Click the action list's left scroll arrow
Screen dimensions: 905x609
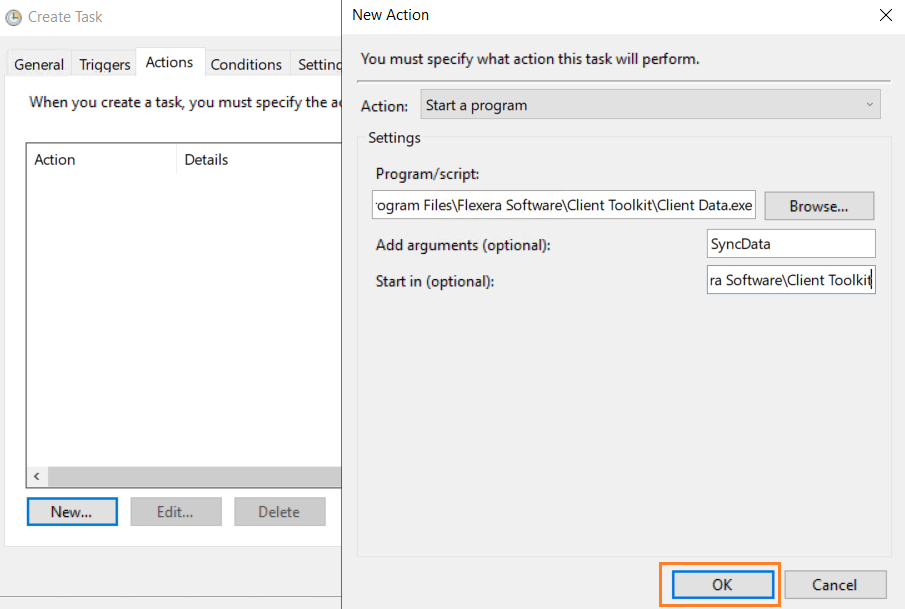[x=37, y=477]
